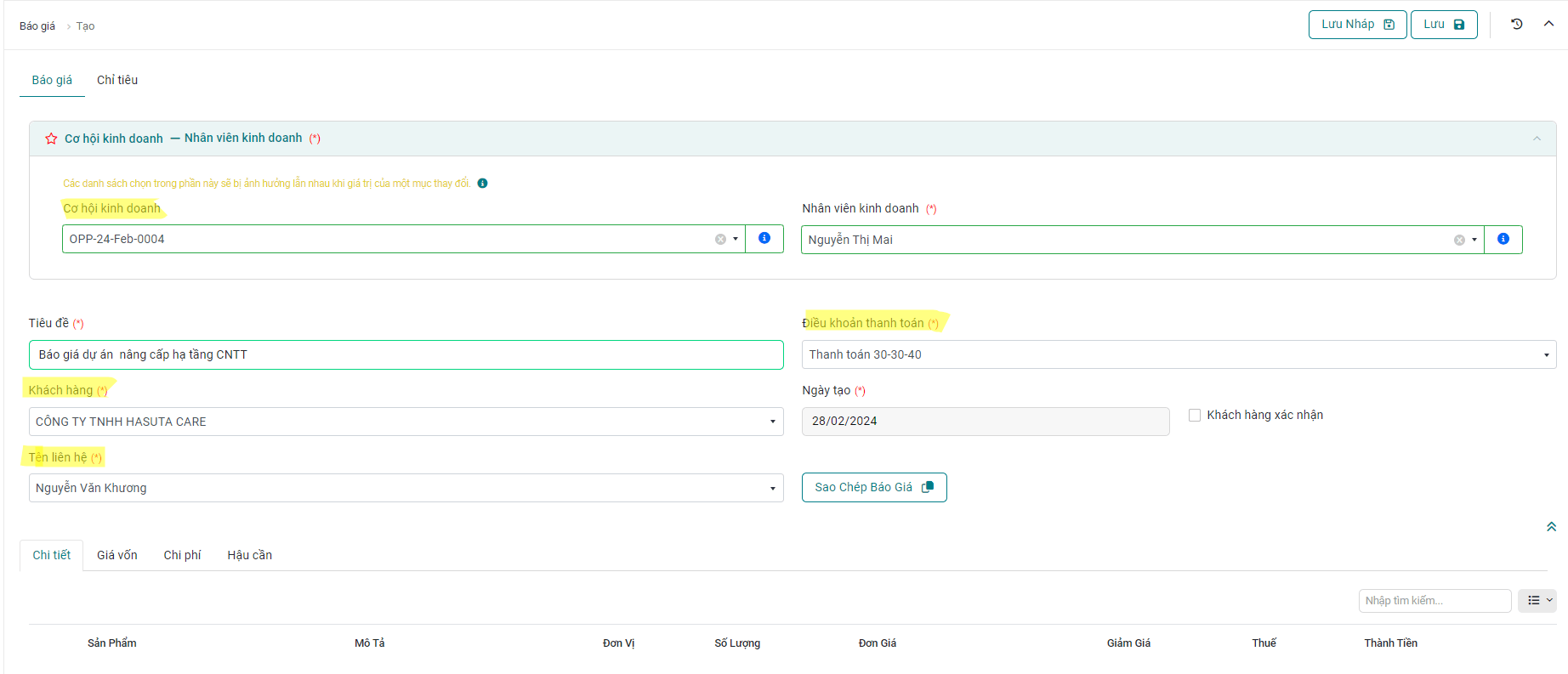This screenshot has width=1568, height=674.
Task: Click the Nhập tìm kiếm search field
Action: 1434,601
